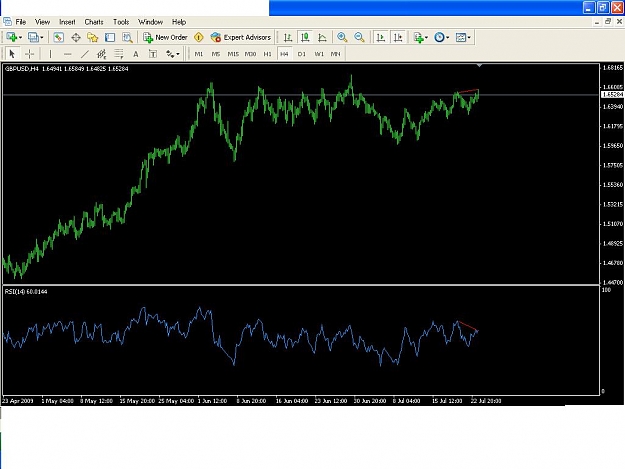This screenshot has width=625, height=469.
Task: Expand the New Chart dropdown arrow
Action: click(x=20, y=38)
